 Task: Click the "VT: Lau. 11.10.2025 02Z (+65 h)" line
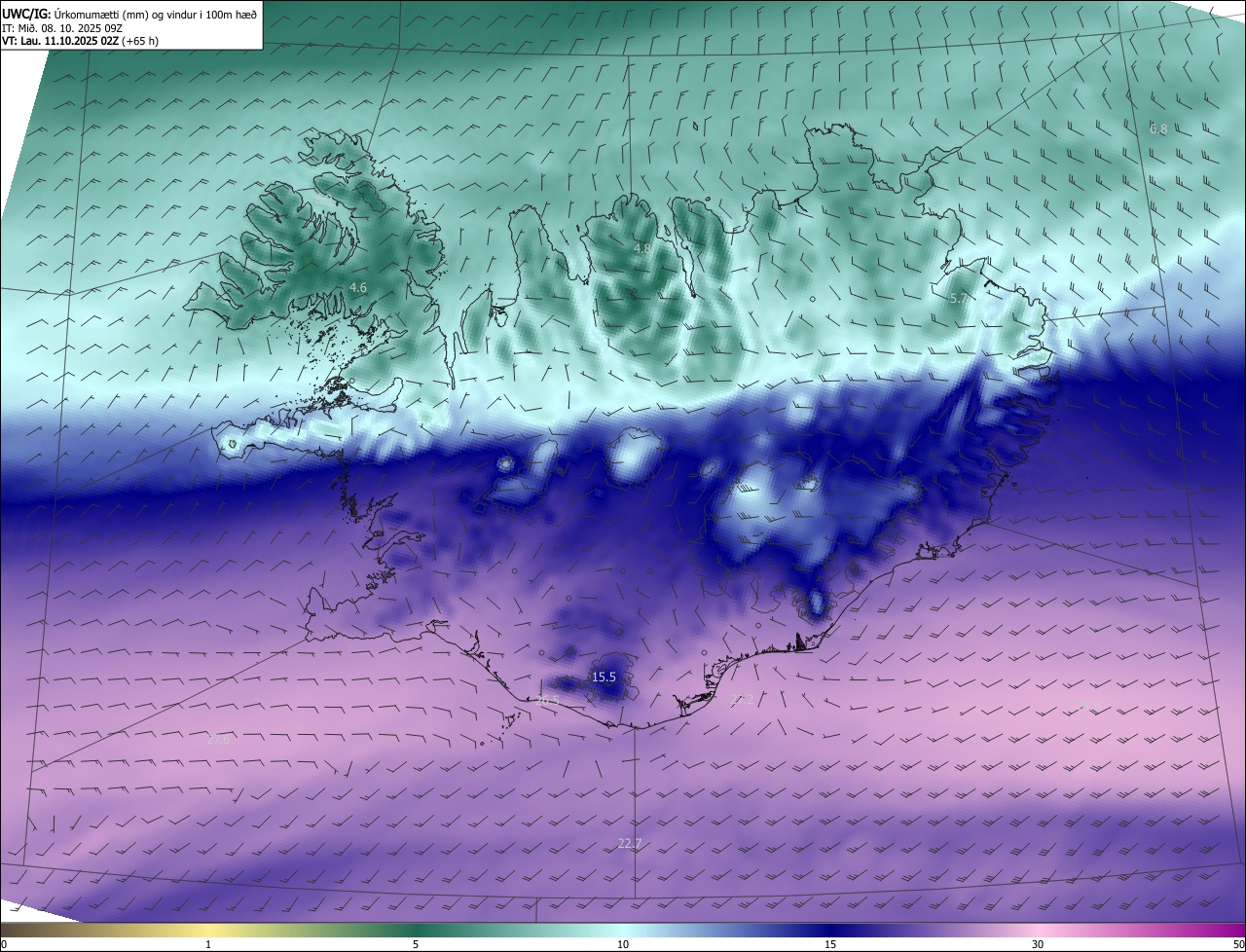coord(80,41)
